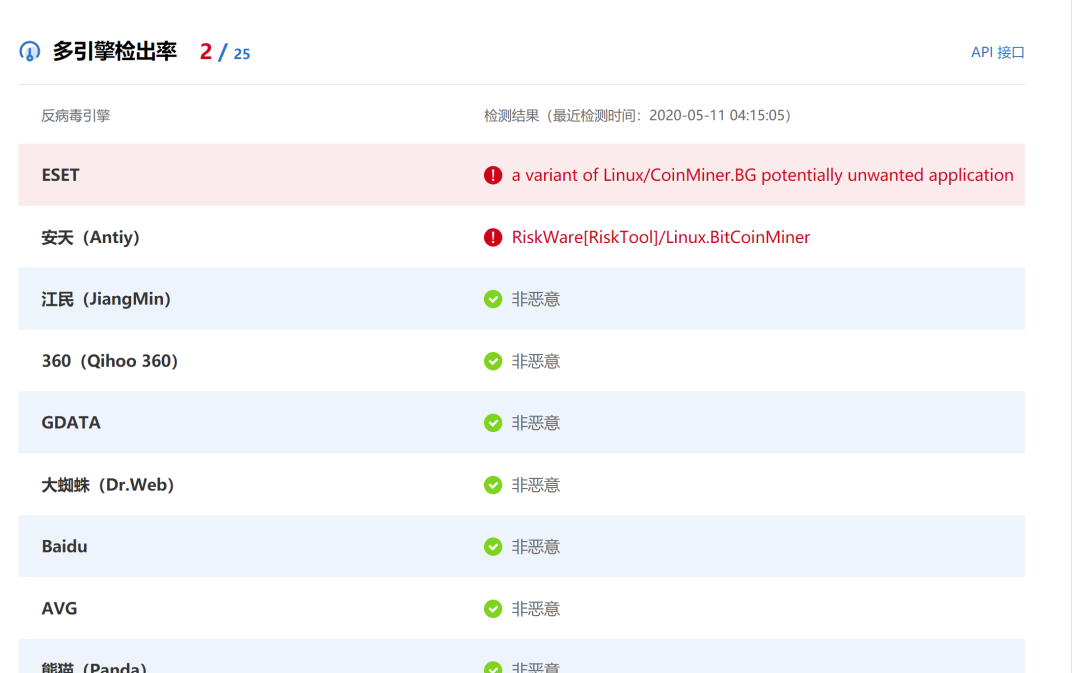Click 非恶意 result in Dr.Web row
The width and height of the screenshot is (1080, 673).
click(536, 485)
